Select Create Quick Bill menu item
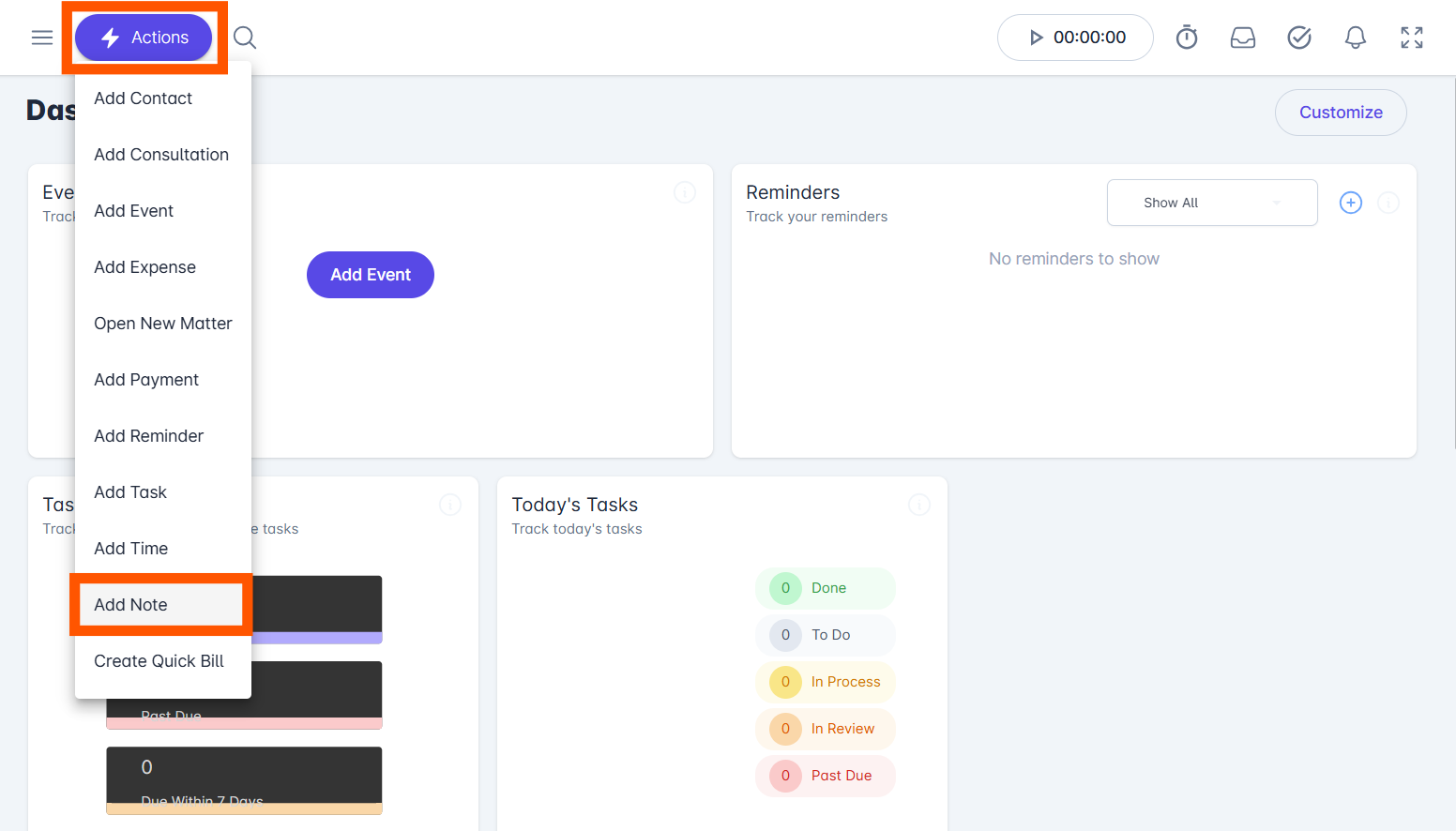The image size is (1456, 831). [x=163, y=661]
